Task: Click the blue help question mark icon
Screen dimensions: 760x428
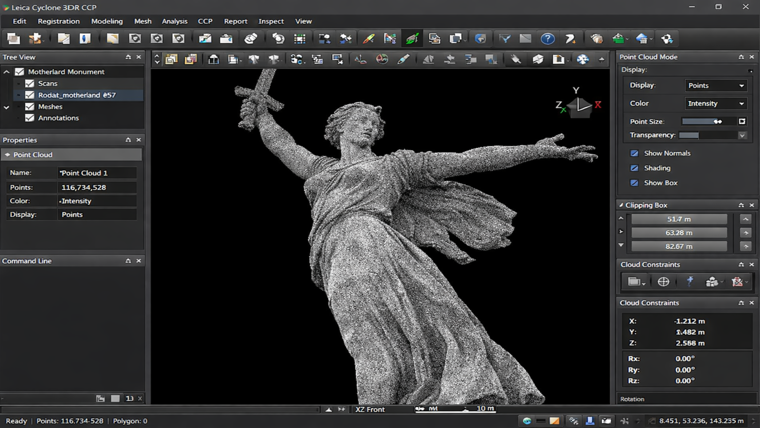Action: point(548,39)
